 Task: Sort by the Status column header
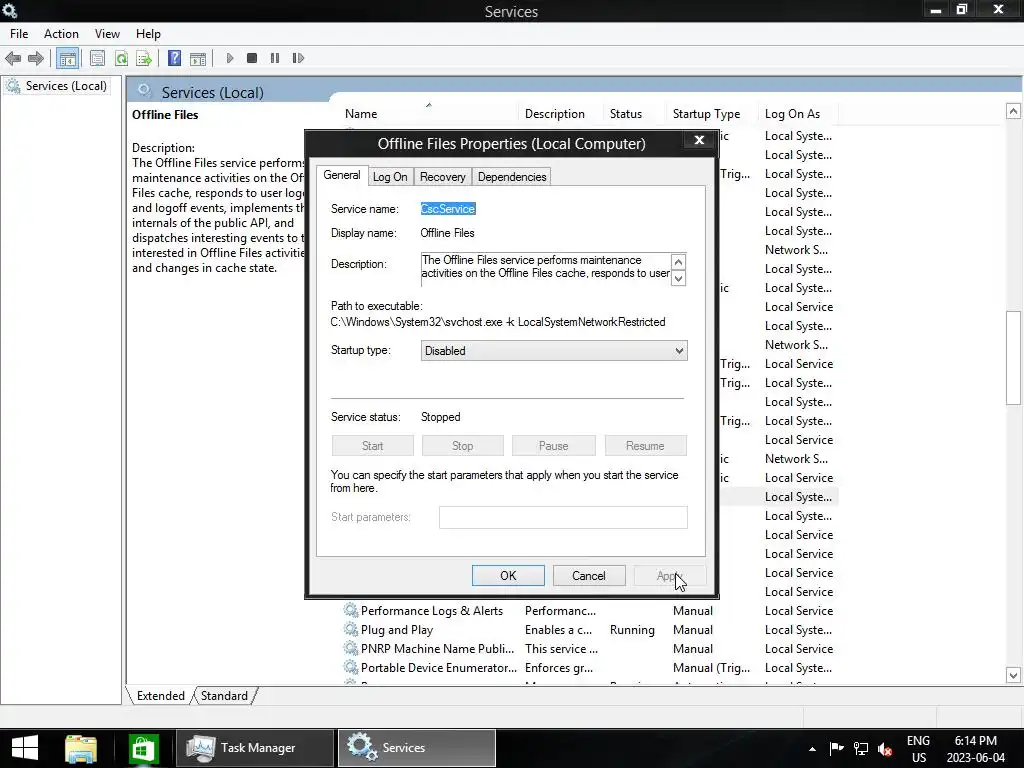[x=633, y=114]
